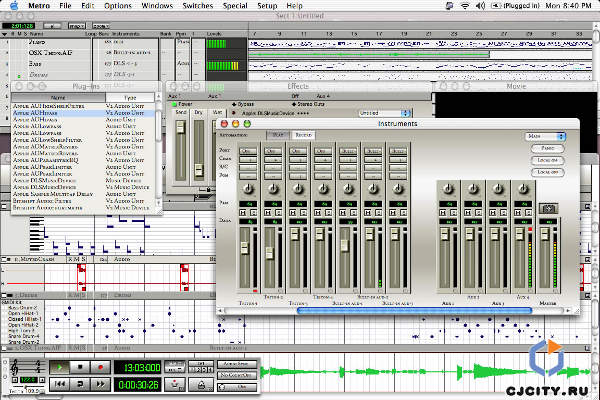This screenshot has width=600, height=400.
Task: Click the treble clef time signature display
Action: 27,367
